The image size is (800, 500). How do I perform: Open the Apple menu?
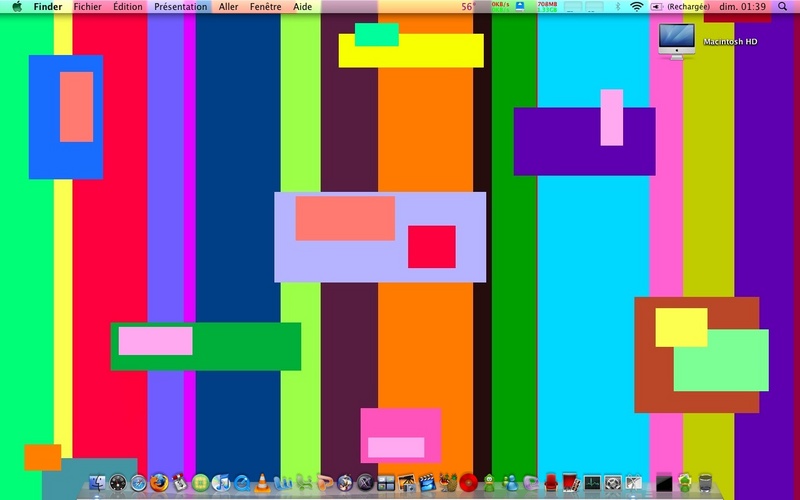[x=17, y=7]
